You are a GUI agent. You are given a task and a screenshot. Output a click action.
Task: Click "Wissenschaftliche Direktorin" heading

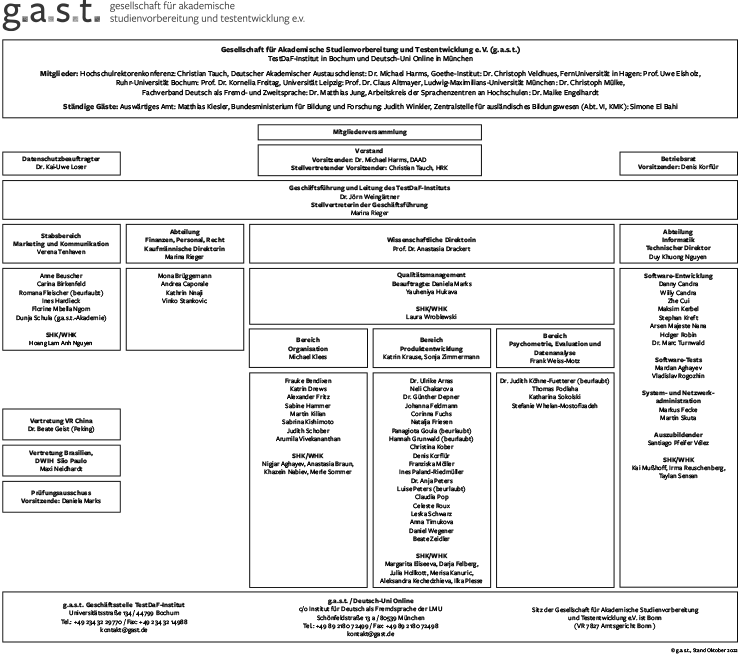tap(431, 240)
